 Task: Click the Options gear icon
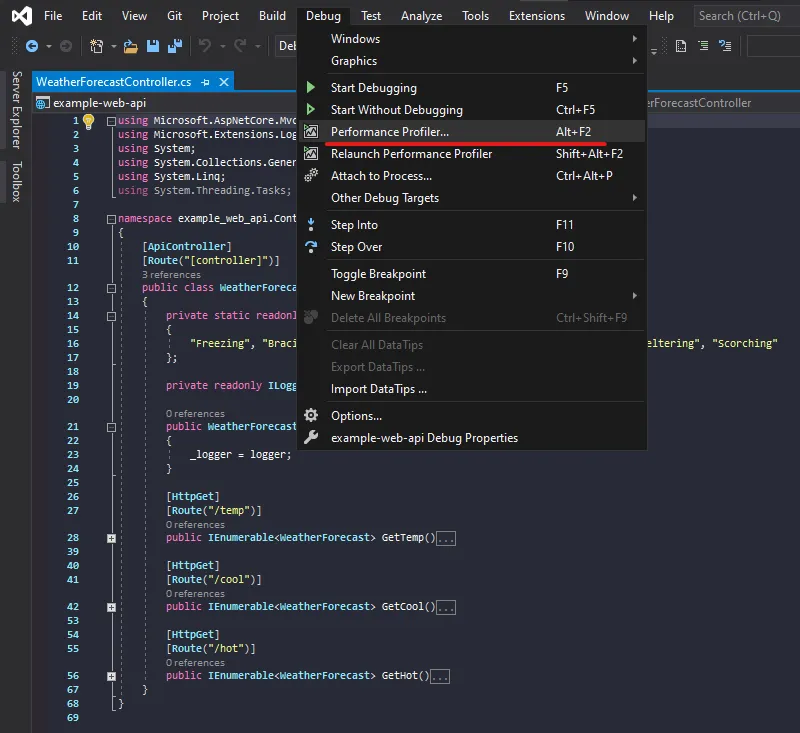click(311, 415)
